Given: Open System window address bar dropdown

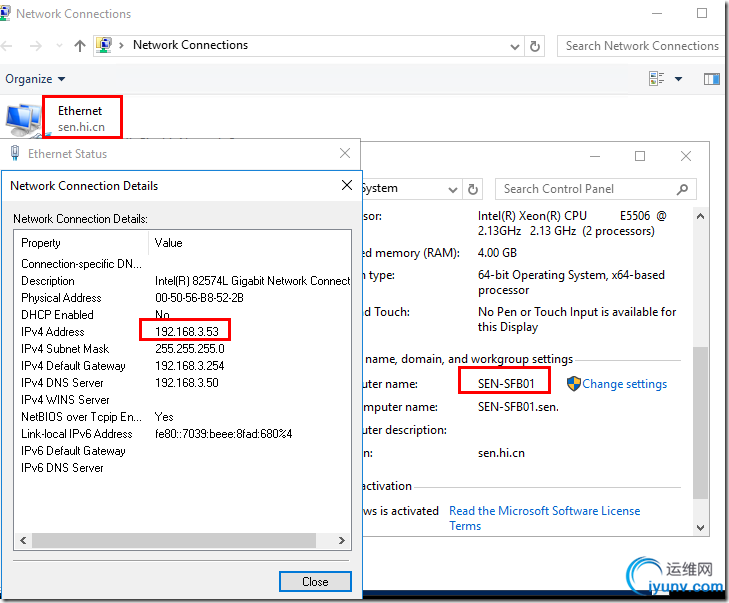Looking at the screenshot, I should coord(452,189).
